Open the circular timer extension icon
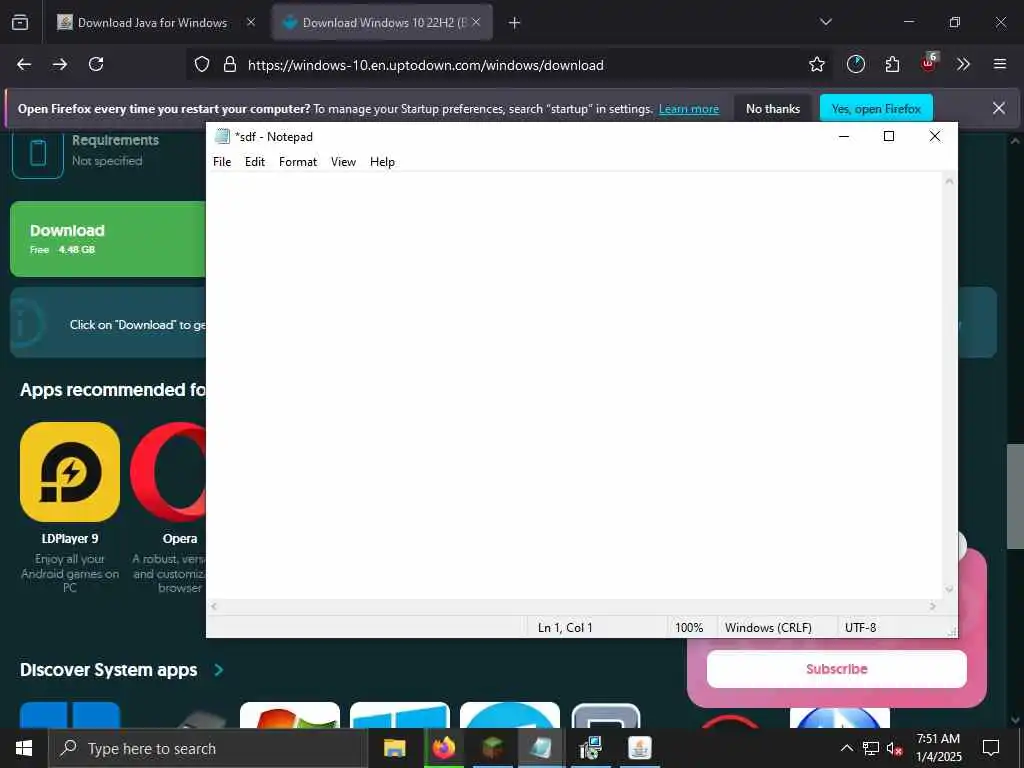1024x768 pixels. click(x=856, y=64)
